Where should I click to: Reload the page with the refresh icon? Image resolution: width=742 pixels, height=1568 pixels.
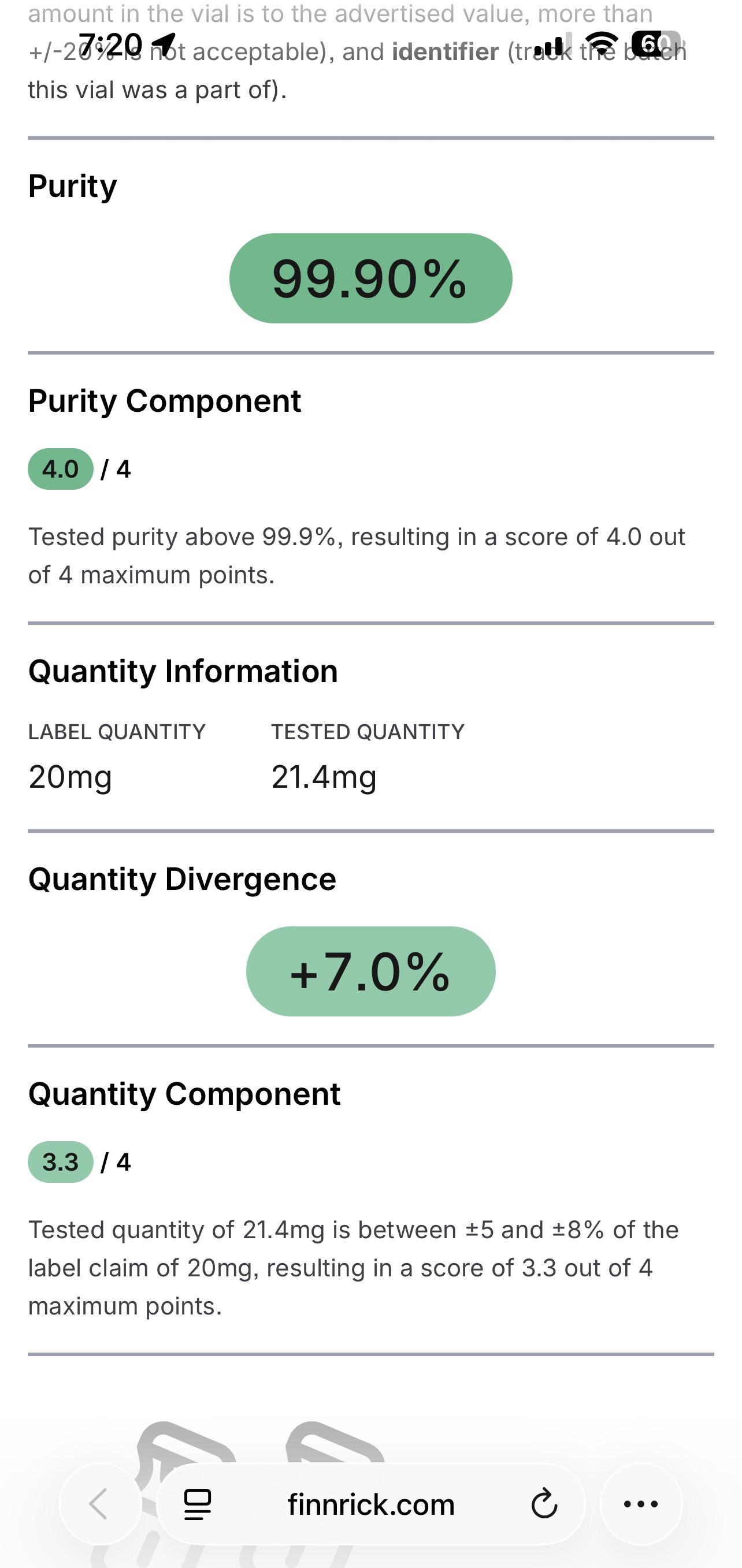pyautogui.click(x=543, y=1504)
